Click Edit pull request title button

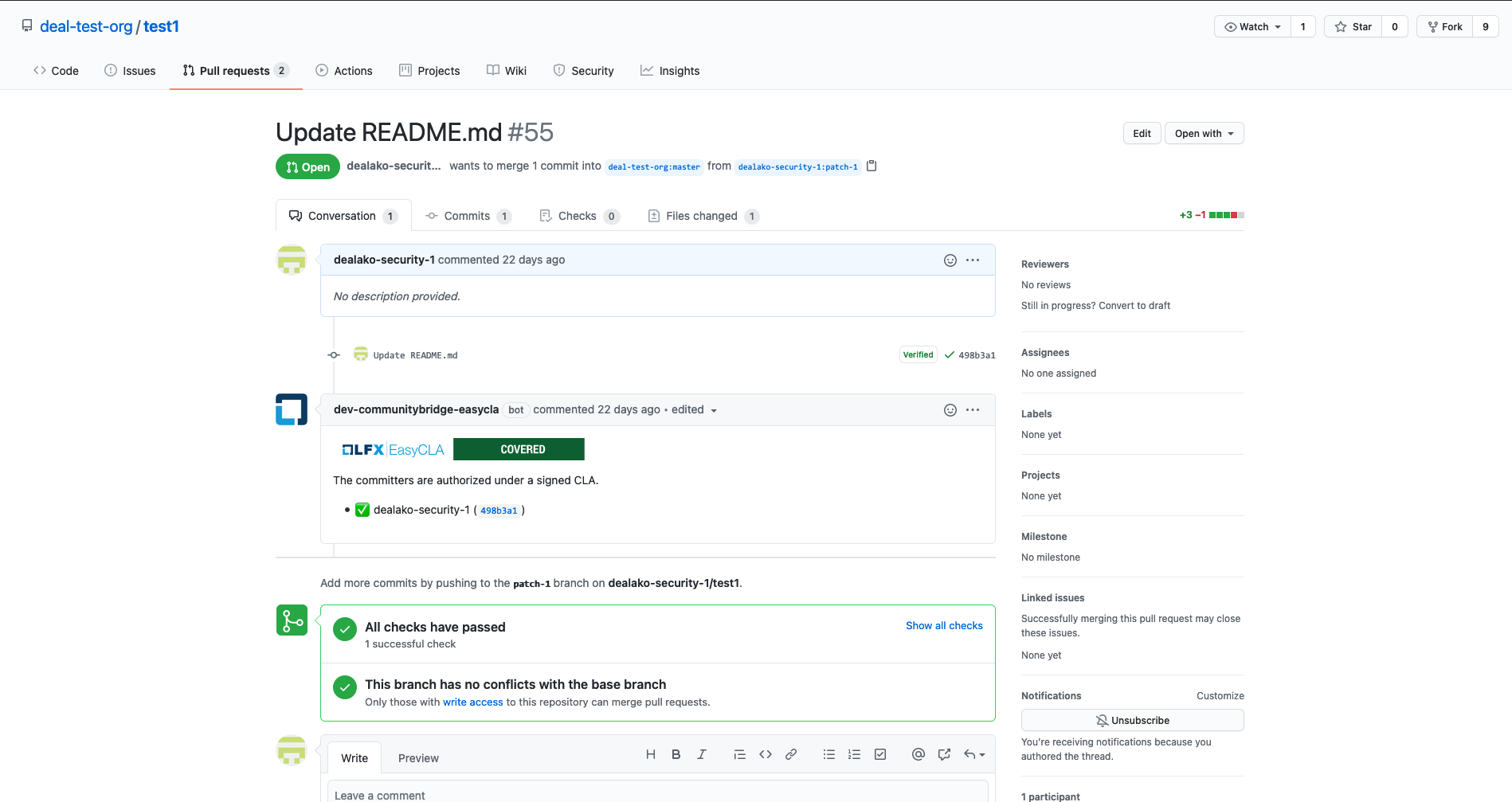[1142, 133]
